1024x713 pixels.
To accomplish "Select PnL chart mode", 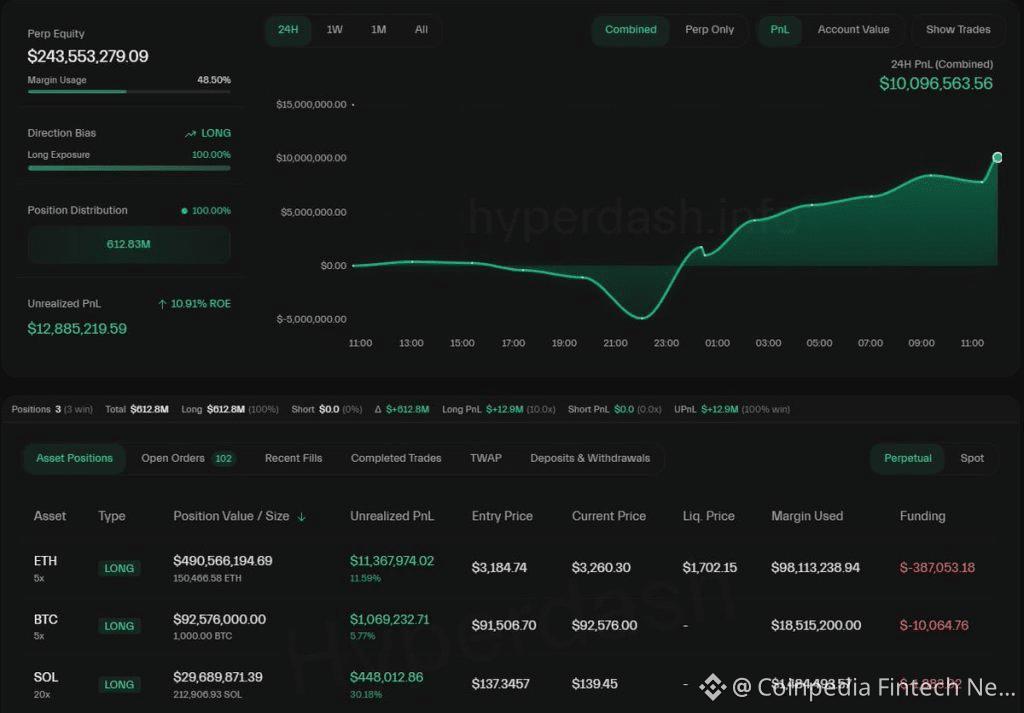I will [x=779, y=30].
